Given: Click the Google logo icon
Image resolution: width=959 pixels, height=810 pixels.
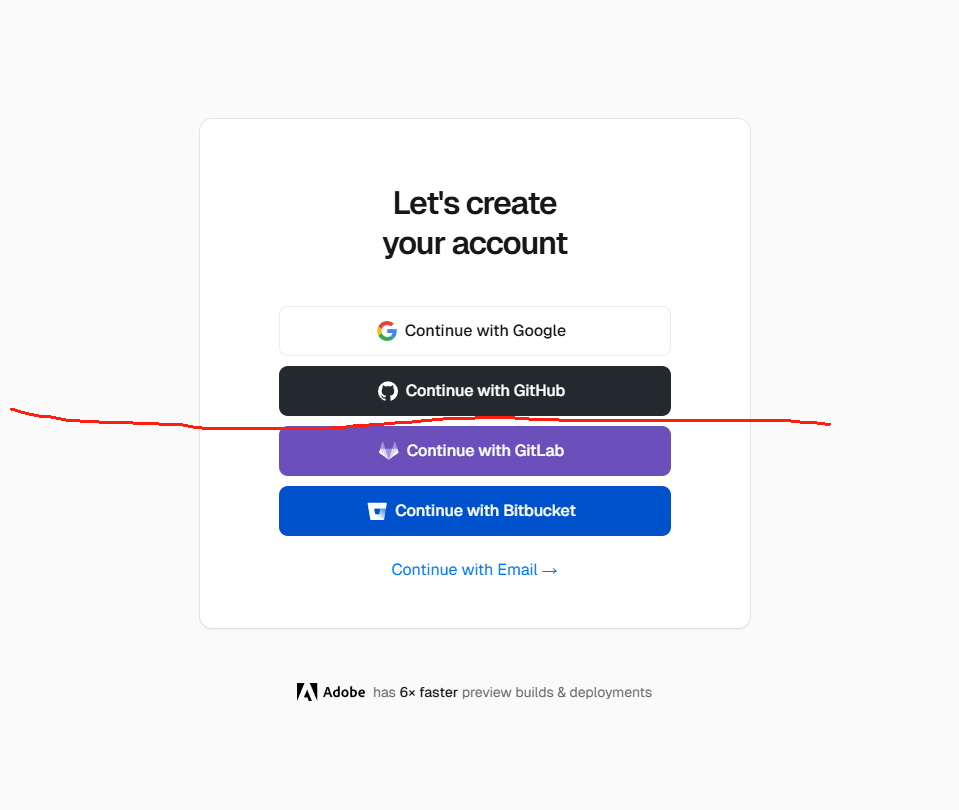Looking at the screenshot, I should coord(387,331).
